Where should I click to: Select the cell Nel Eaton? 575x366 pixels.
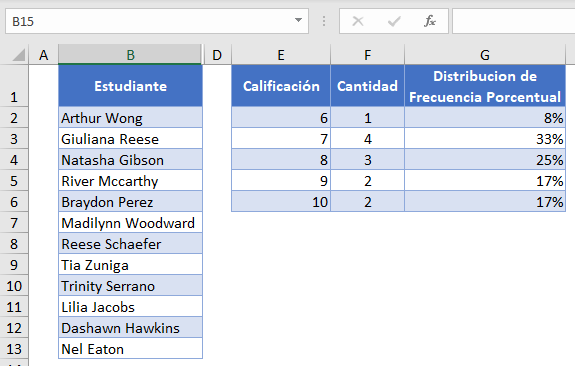(130, 349)
